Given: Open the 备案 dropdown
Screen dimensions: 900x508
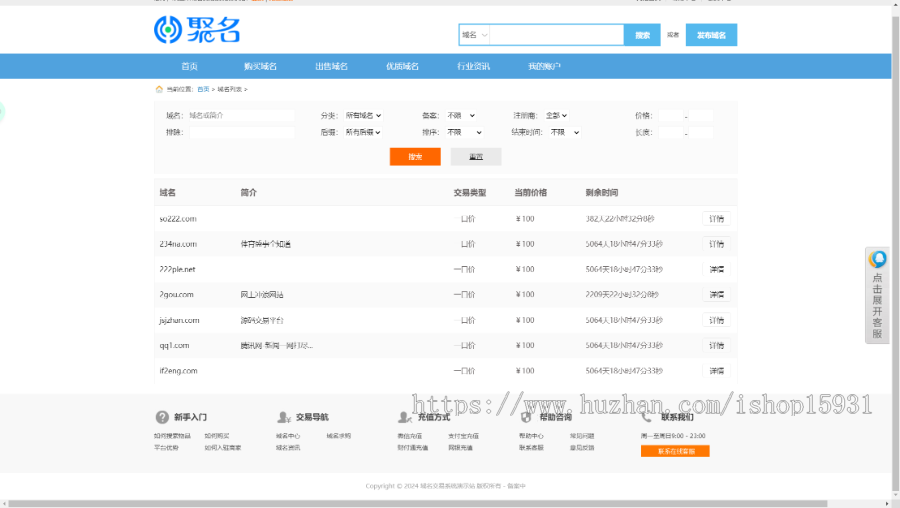Looking at the screenshot, I should point(461,115).
